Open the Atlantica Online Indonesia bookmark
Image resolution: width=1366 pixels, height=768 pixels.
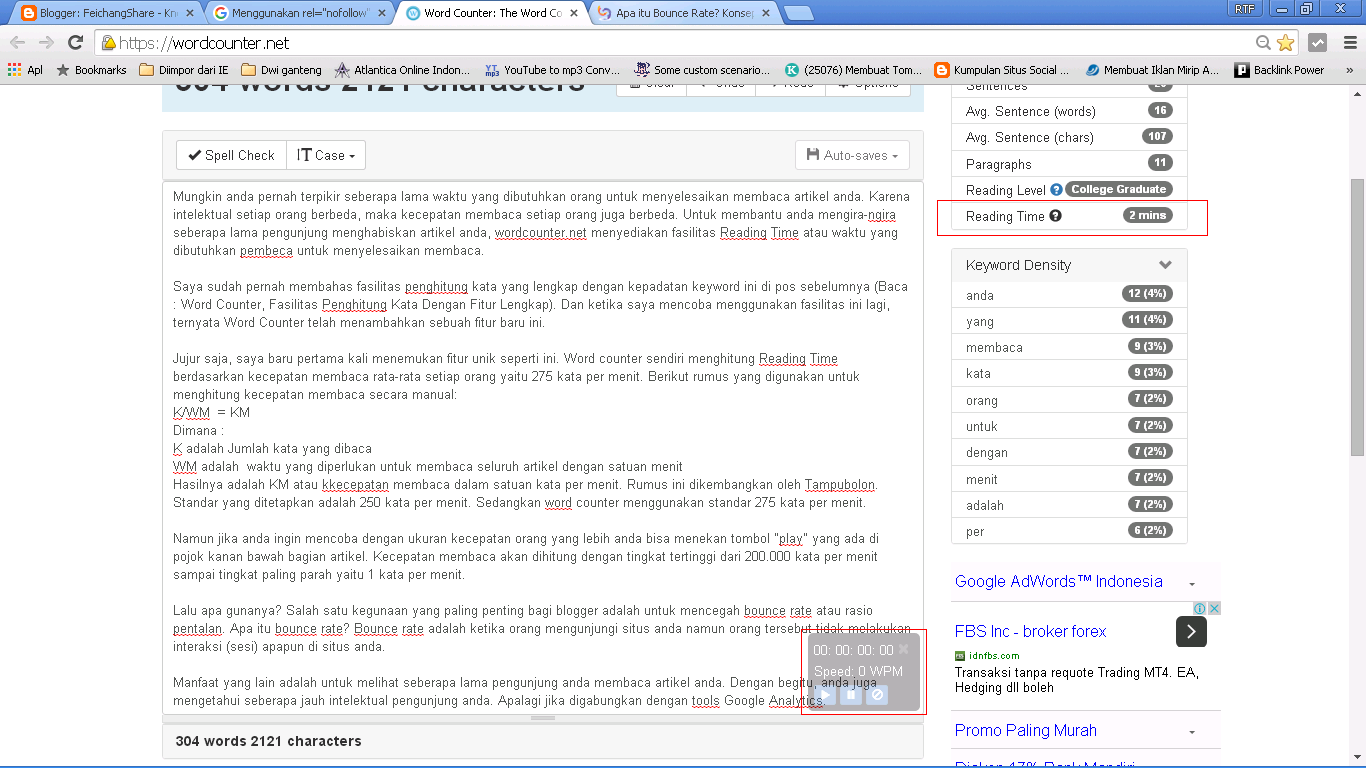pyautogui.click(x=402, y=70)
